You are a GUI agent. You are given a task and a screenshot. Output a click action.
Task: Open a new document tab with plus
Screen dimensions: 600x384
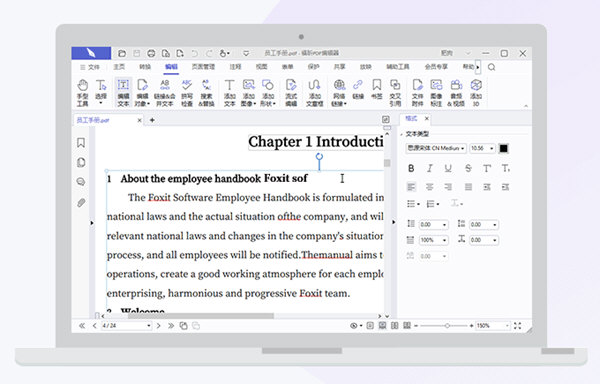pos(152,120)
